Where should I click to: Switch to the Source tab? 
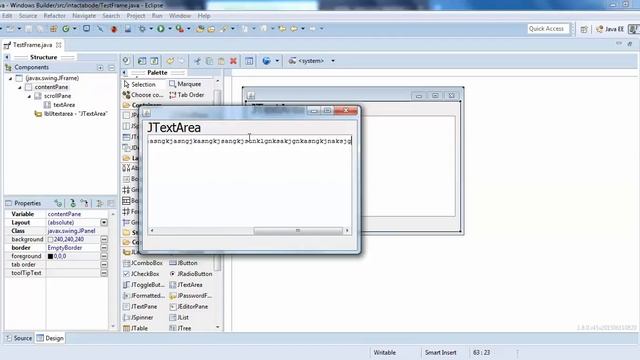pyautogui.click(x=19, y=338)
